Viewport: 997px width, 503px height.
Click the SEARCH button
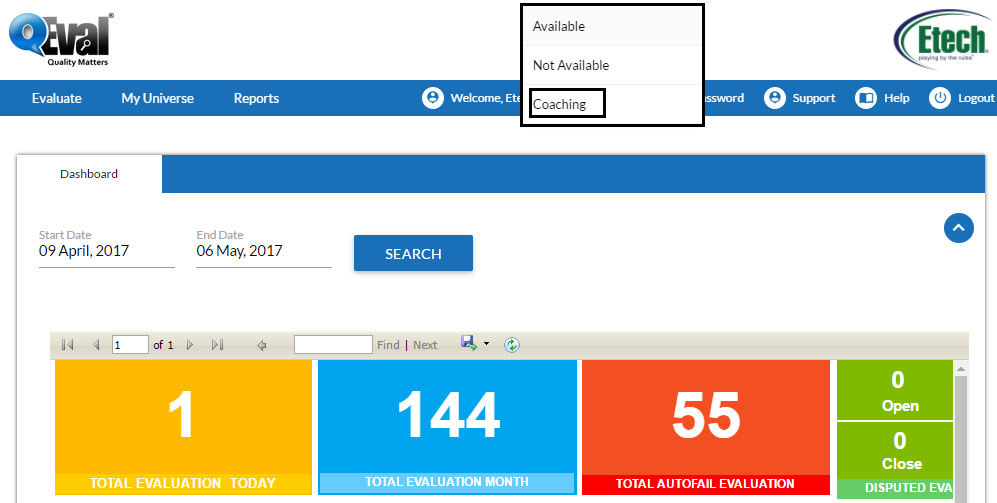click(x=413, y=253)
